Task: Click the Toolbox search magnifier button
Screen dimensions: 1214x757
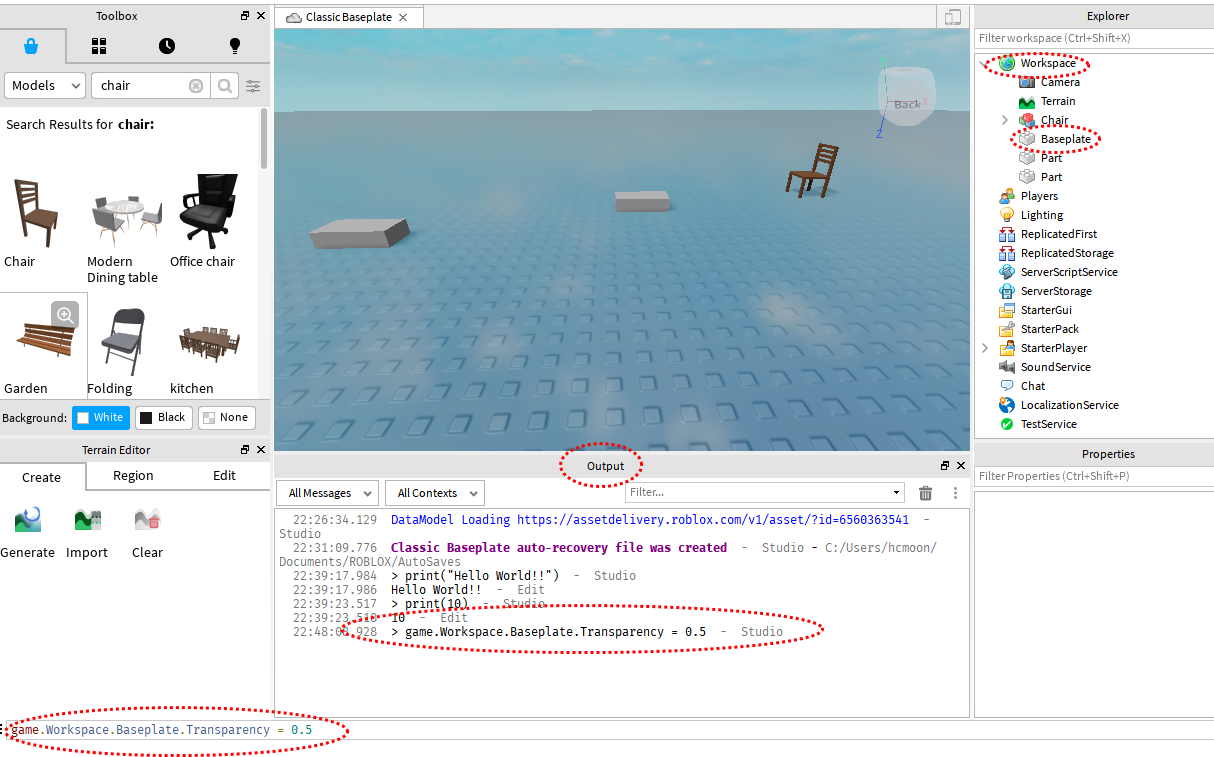Action: point(225,86)
